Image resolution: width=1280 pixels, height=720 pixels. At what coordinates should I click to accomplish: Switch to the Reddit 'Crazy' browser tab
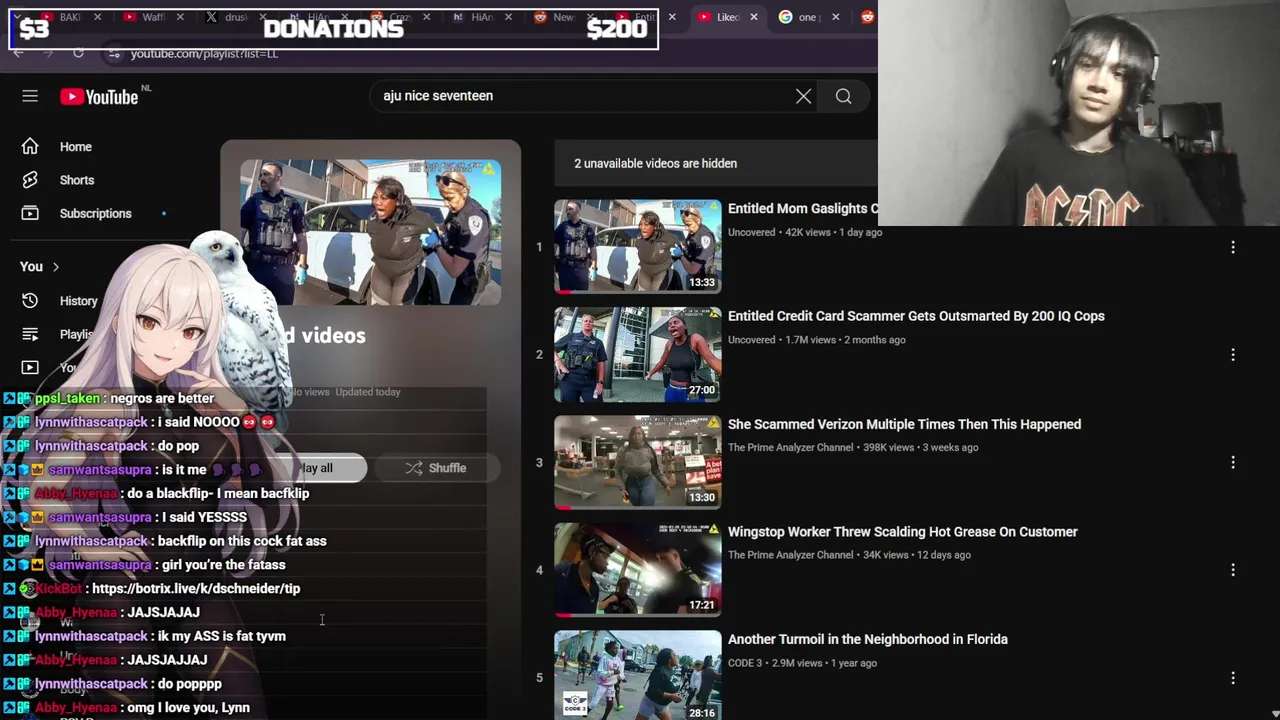pyautogui.click(x=400, y=17)
